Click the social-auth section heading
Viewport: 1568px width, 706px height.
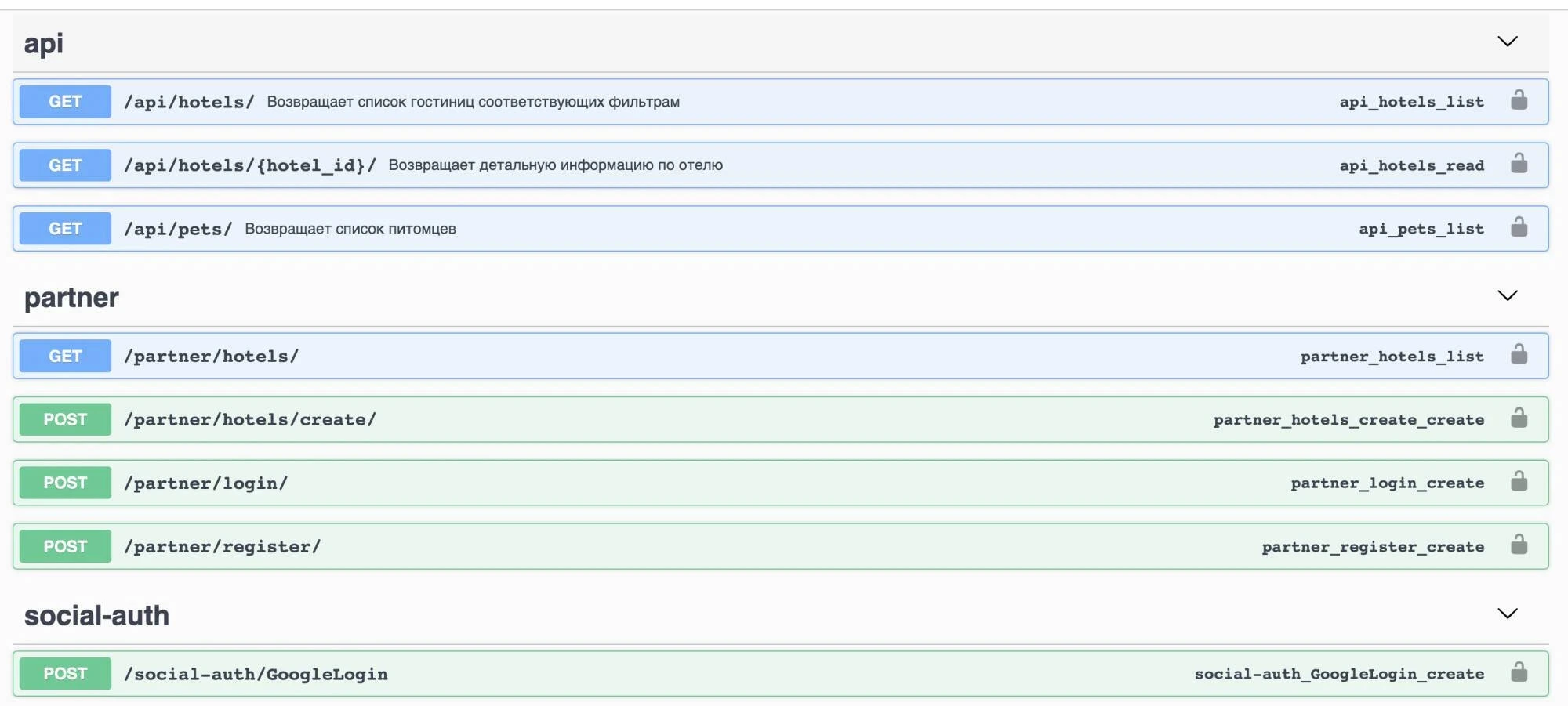[96, 616]
